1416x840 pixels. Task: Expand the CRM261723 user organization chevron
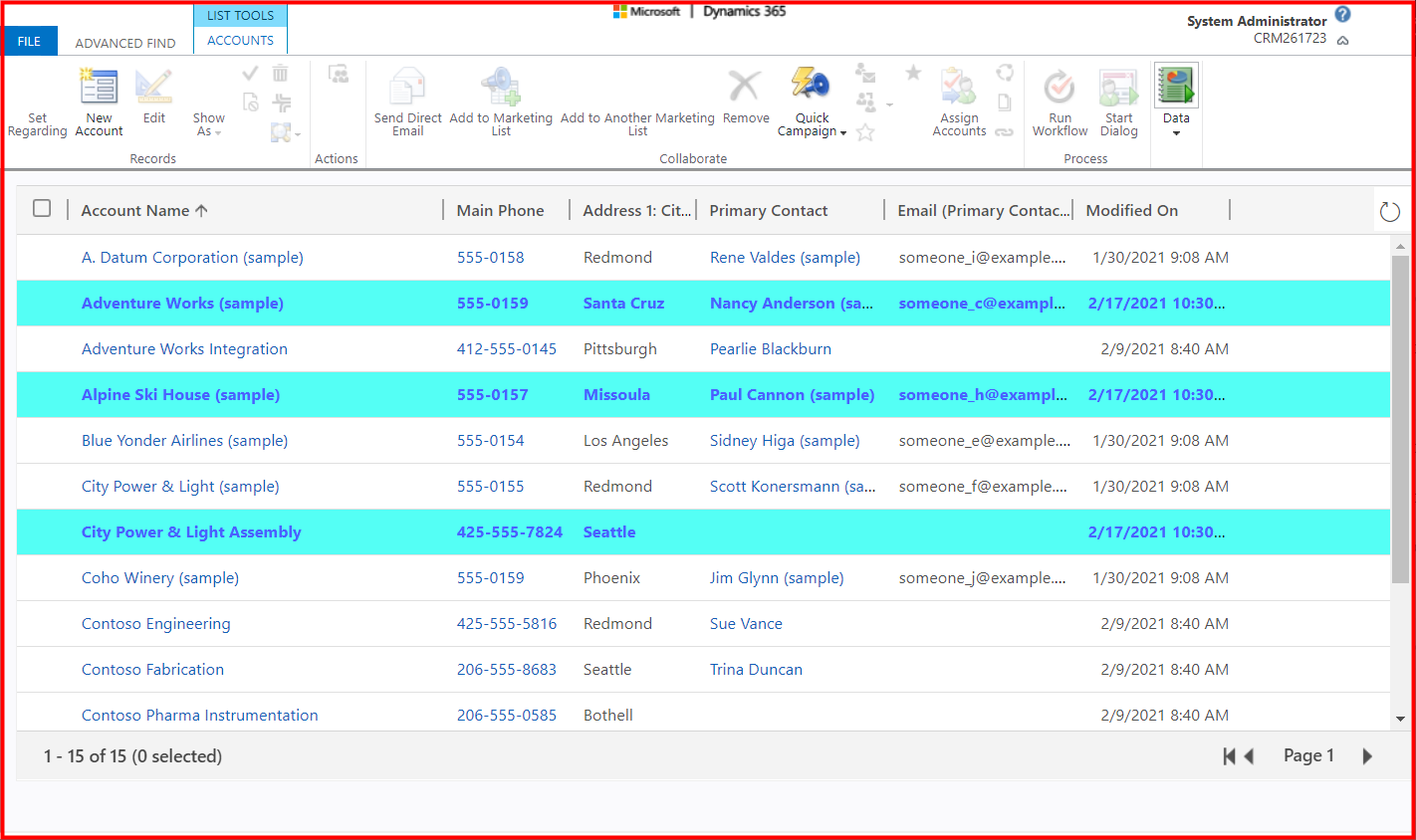1342,41
